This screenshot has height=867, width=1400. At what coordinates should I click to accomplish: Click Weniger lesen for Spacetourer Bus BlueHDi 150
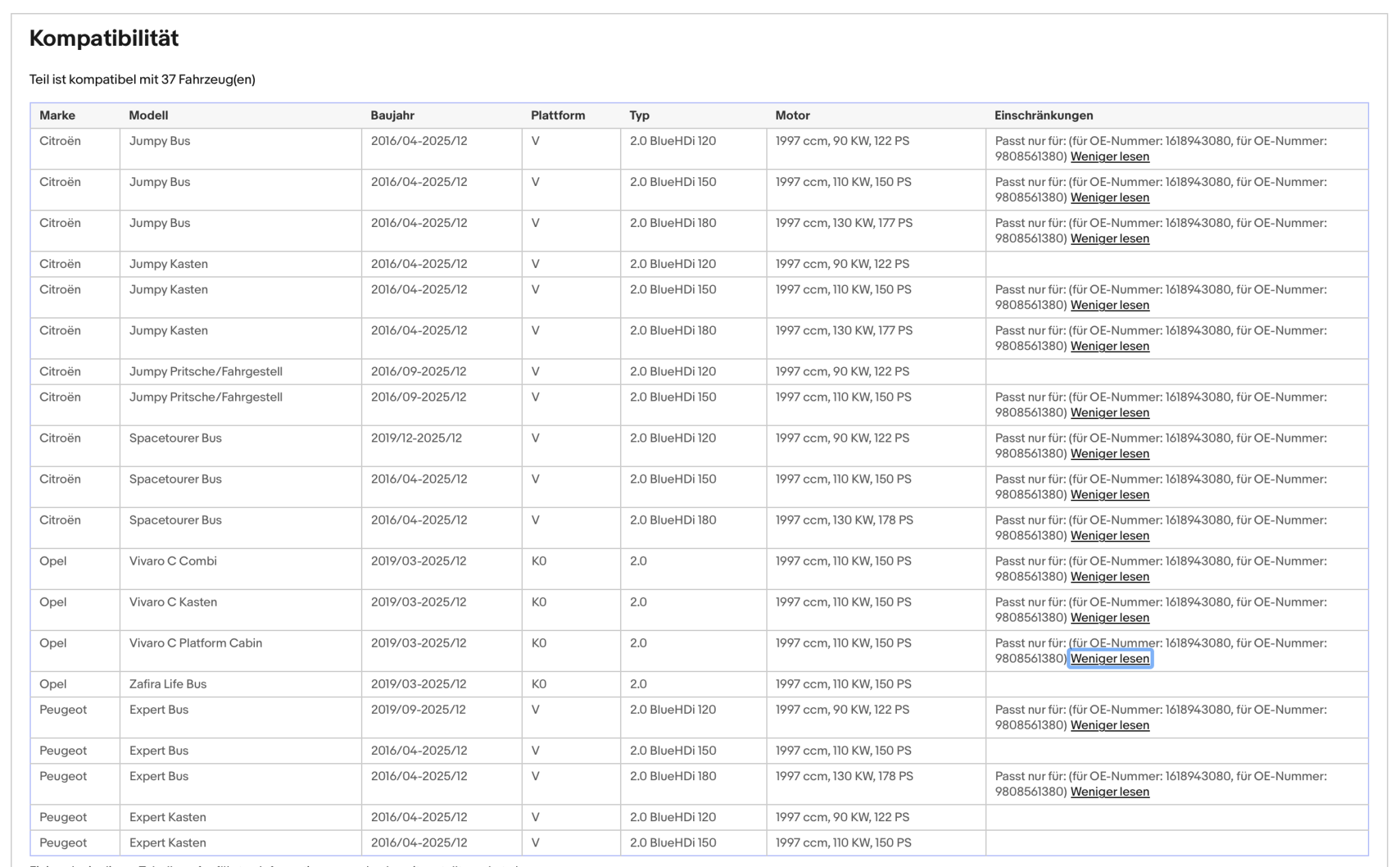click(1109, 494)
